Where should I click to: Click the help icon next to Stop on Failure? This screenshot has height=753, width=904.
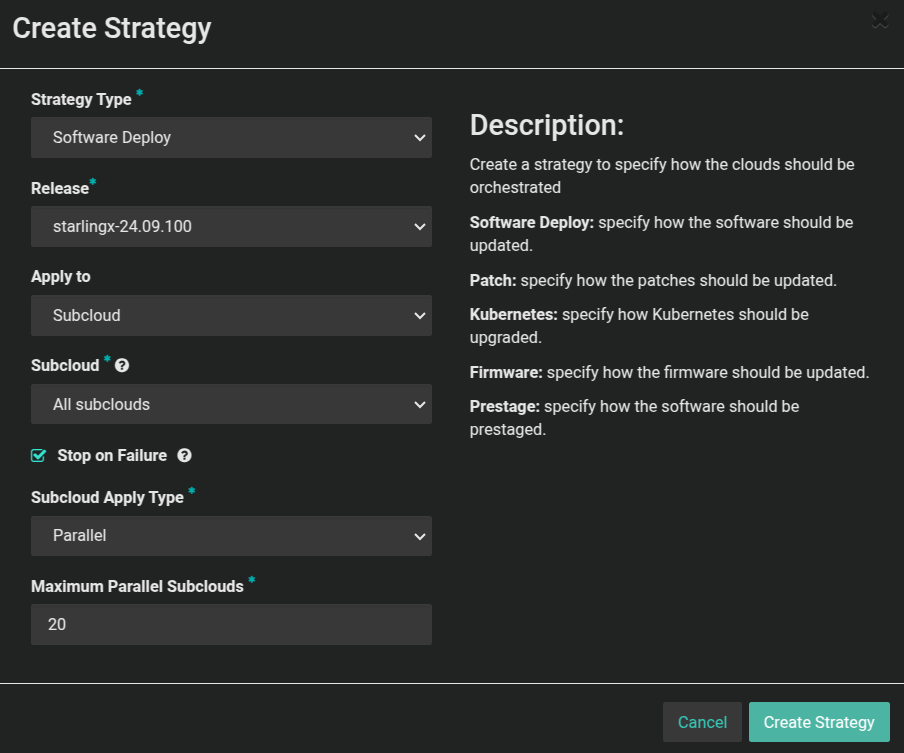185,455
